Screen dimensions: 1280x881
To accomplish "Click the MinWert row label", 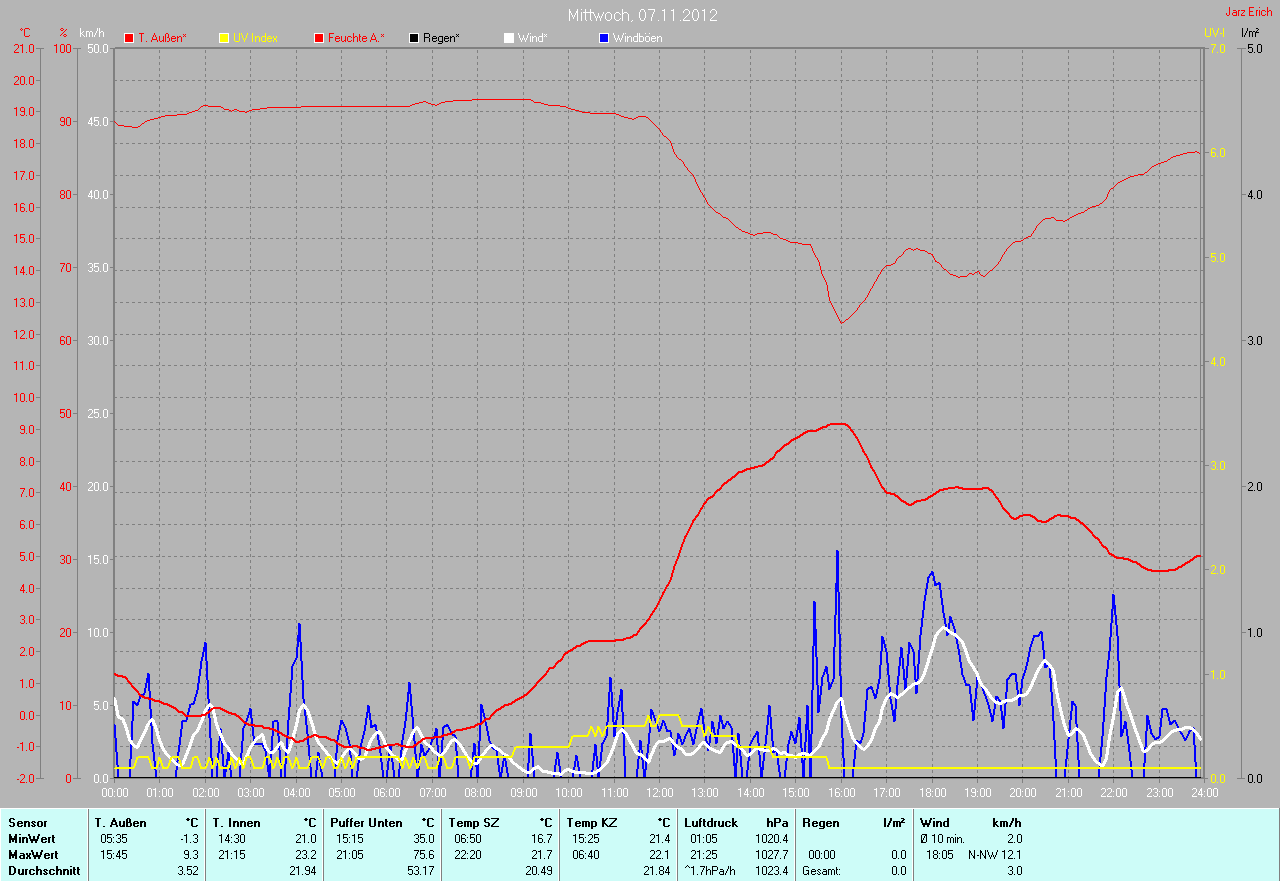I will pyautogui.click(x=32, y=838).
